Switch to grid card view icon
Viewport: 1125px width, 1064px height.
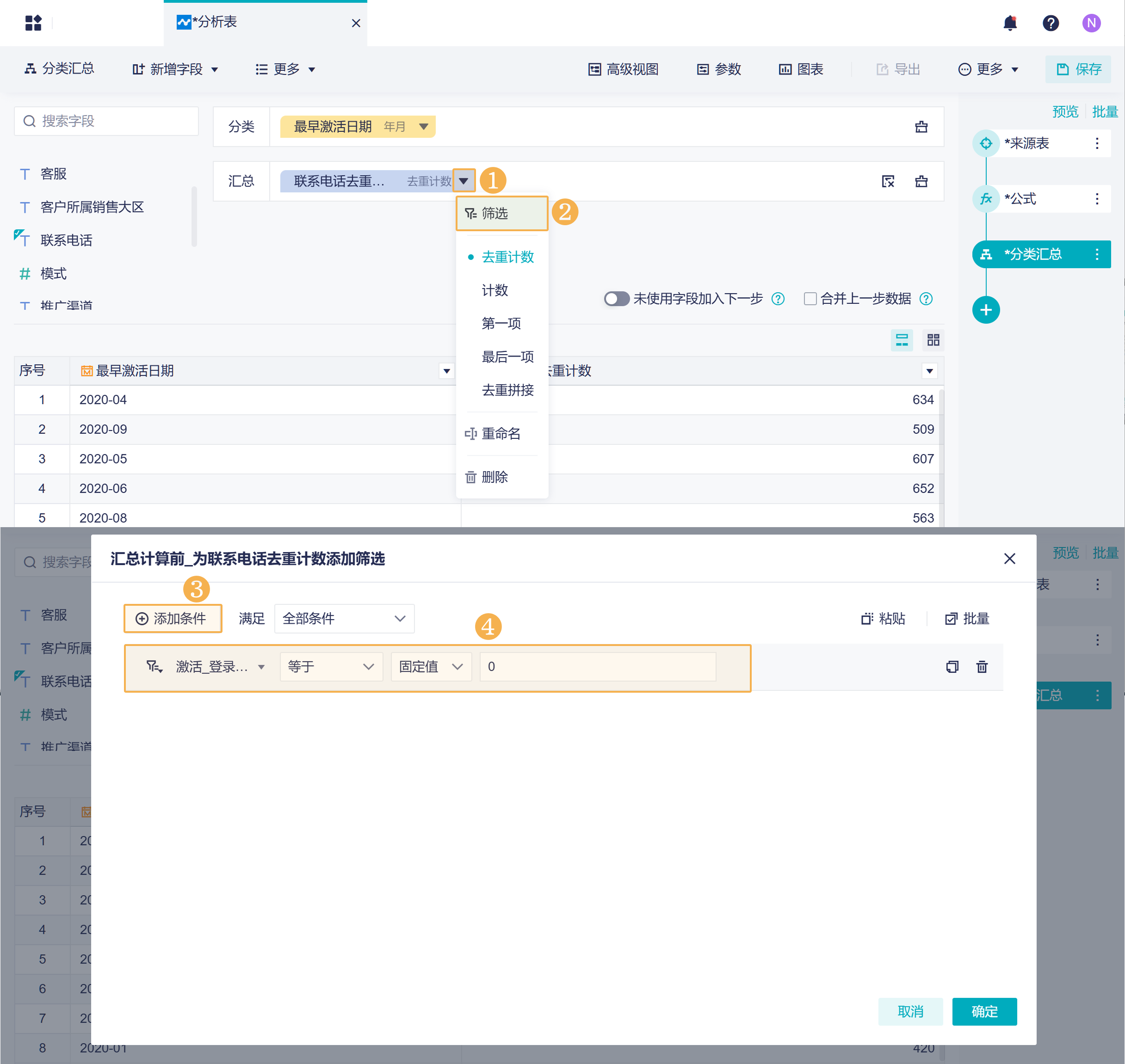[933, 340]
